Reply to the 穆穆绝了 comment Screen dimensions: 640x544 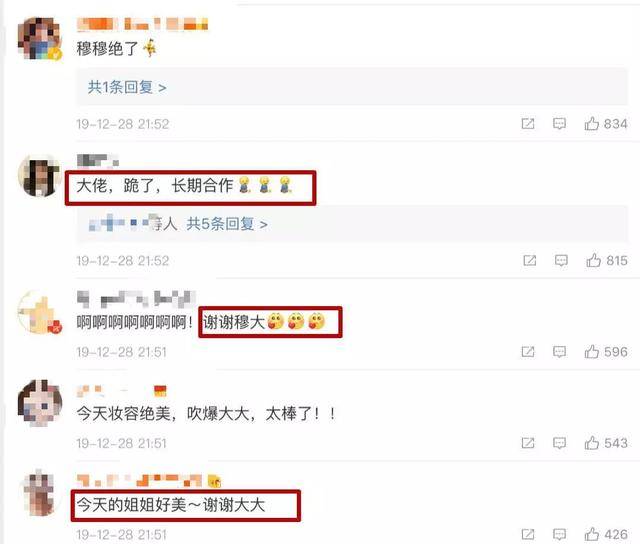click(559, 124)
